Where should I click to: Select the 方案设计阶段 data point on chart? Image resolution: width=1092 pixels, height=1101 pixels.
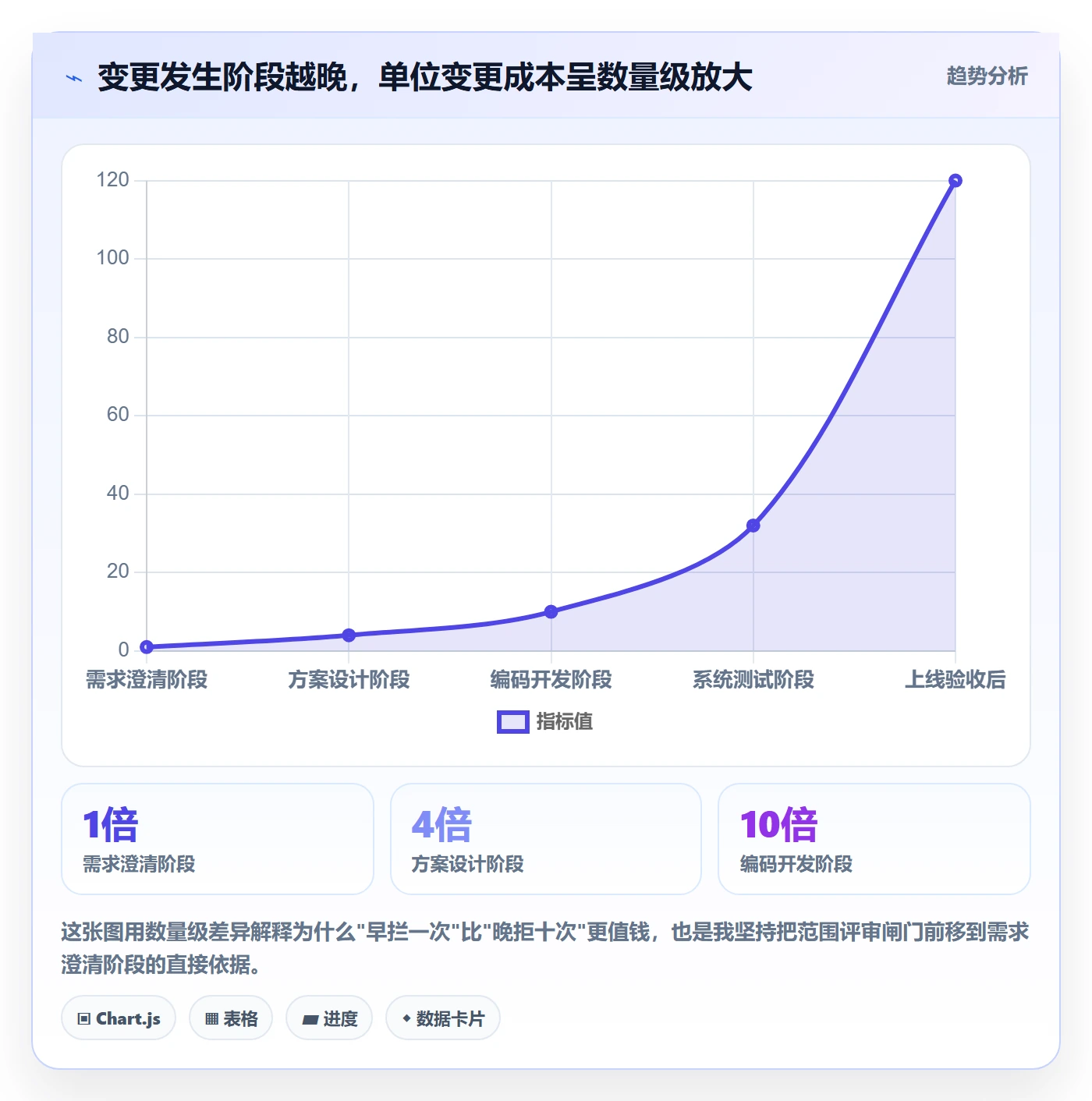click(349, 635)
